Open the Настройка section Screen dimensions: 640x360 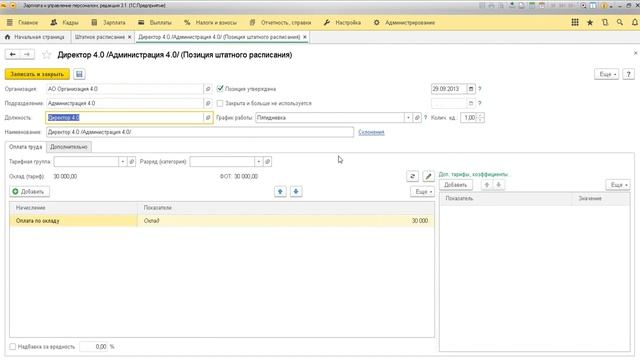[x=342, y=22]
